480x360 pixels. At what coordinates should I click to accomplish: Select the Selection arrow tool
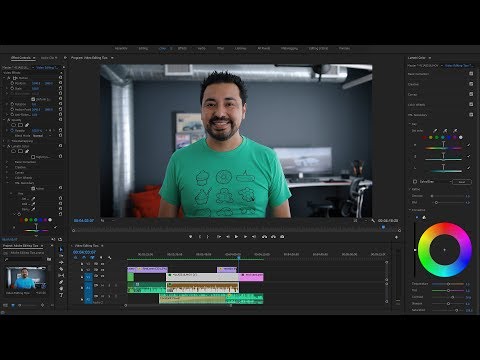click(61, 250)
